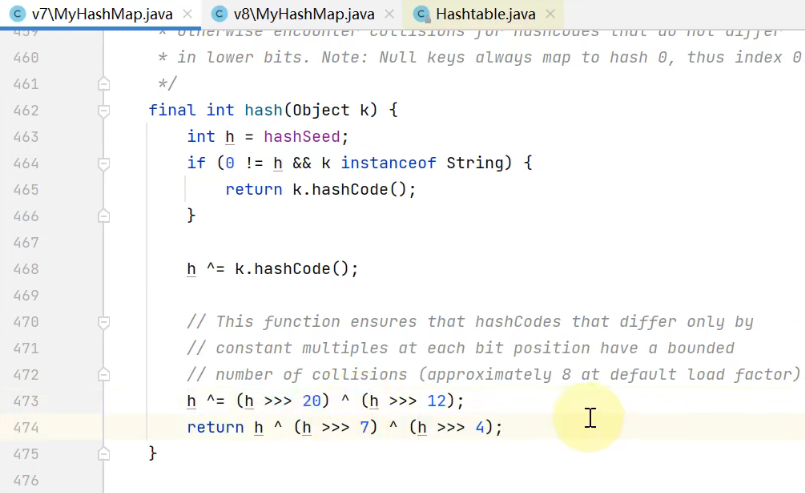Click line number 474 in the gutter
Screen dimensions: 805x493
(x=26, y=427)
